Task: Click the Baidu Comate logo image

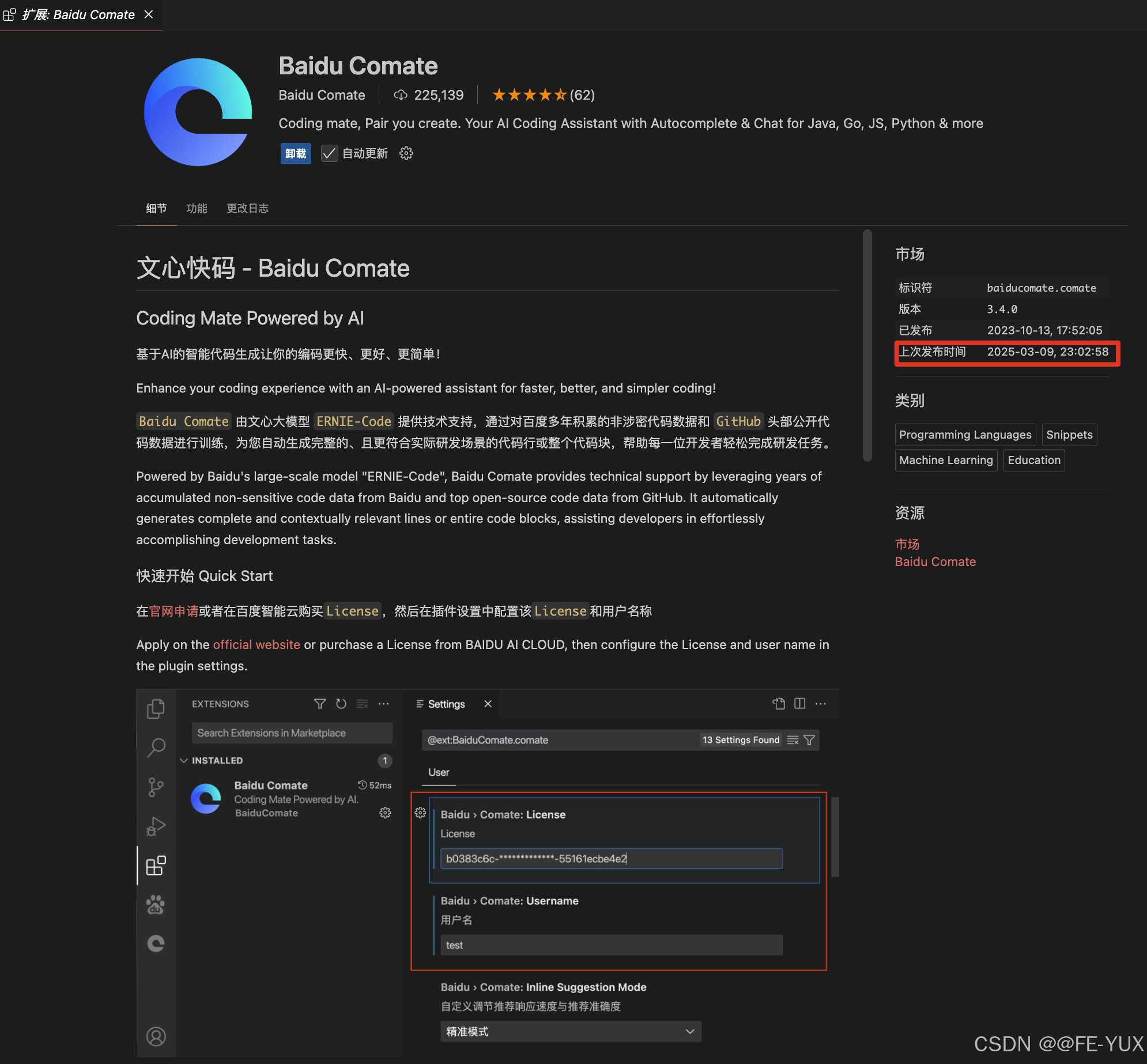Action: (x=198, y=112)
